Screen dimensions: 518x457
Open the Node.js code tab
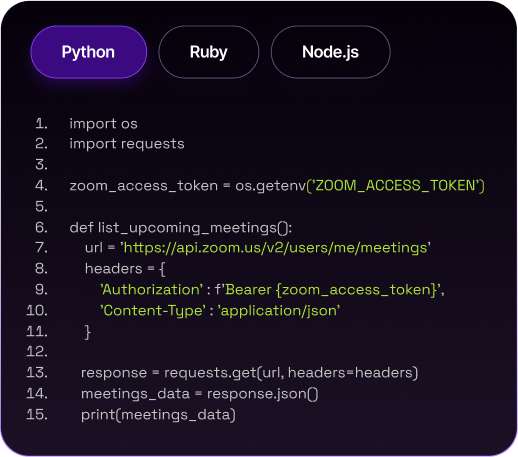(x=330, y=52)
